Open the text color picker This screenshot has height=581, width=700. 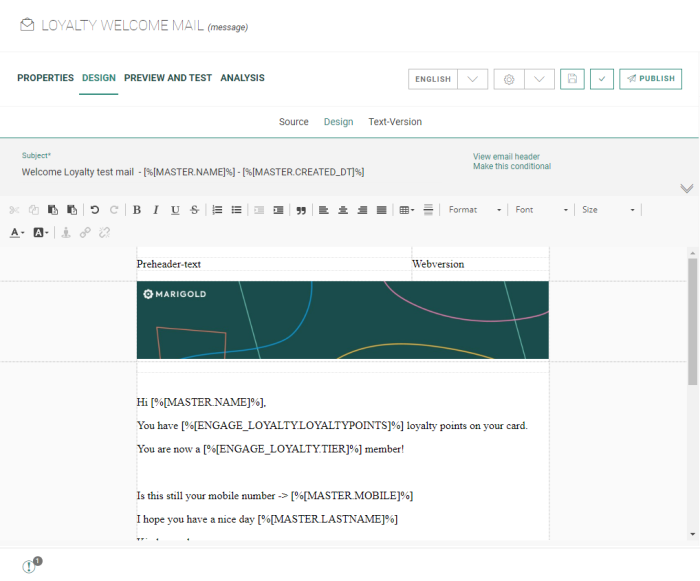point(17,233)
